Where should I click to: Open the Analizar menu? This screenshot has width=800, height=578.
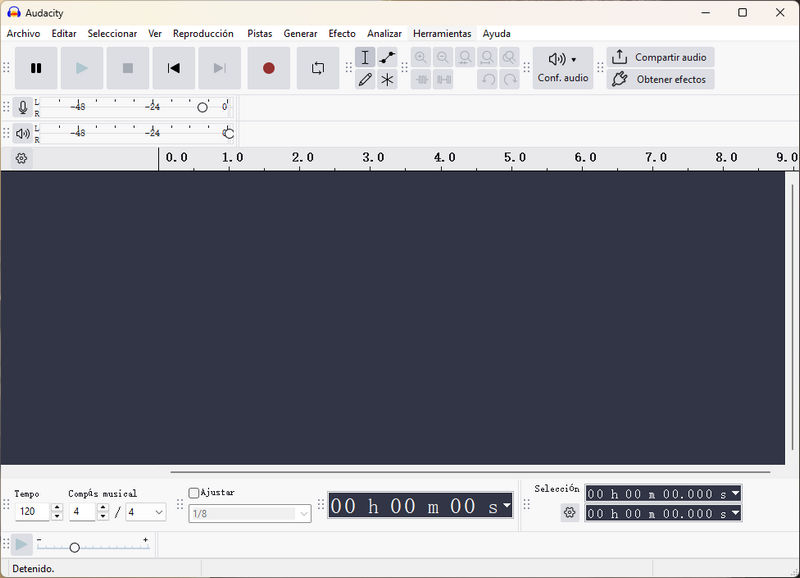tap(384, 34)
